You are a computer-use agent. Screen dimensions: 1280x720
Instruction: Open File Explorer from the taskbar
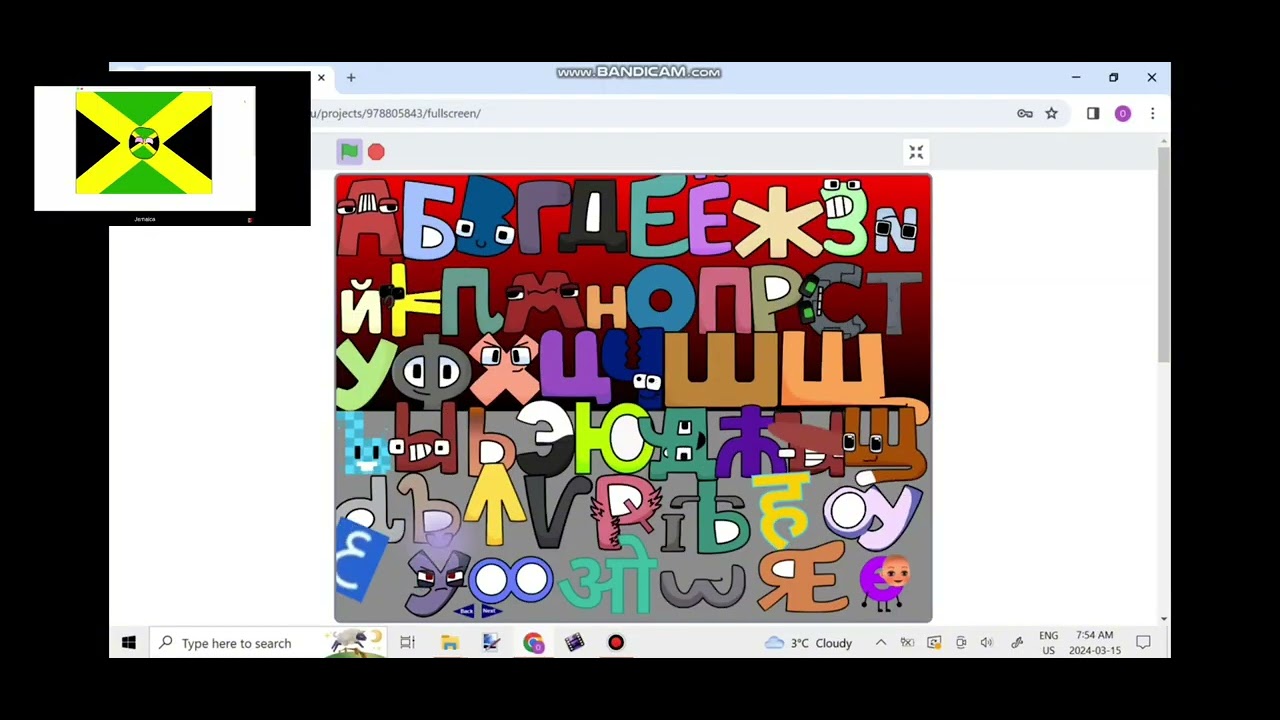450,643
